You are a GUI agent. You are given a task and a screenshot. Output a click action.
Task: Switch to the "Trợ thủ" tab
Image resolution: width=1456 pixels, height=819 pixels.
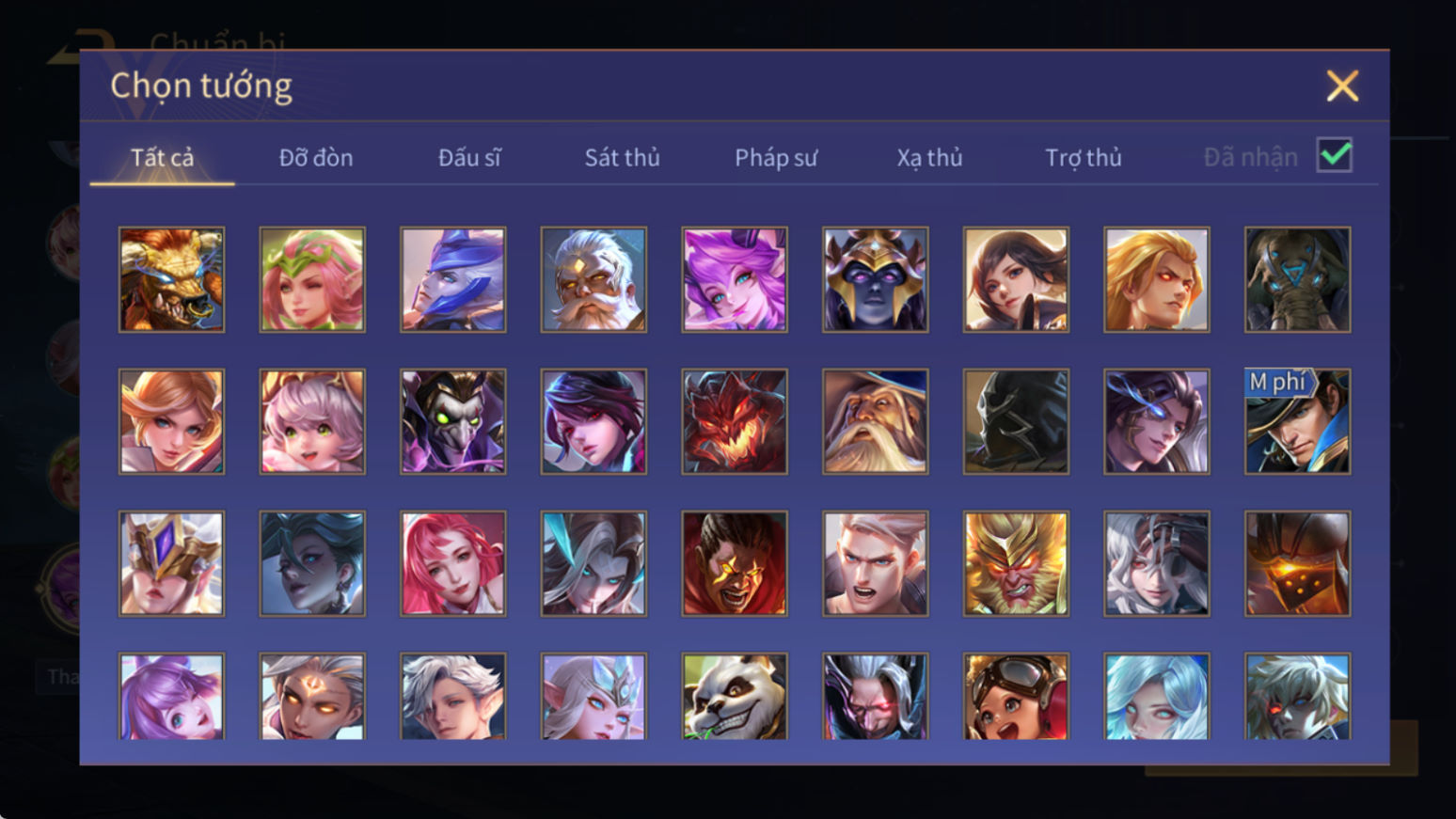(x=1084, y=158)
